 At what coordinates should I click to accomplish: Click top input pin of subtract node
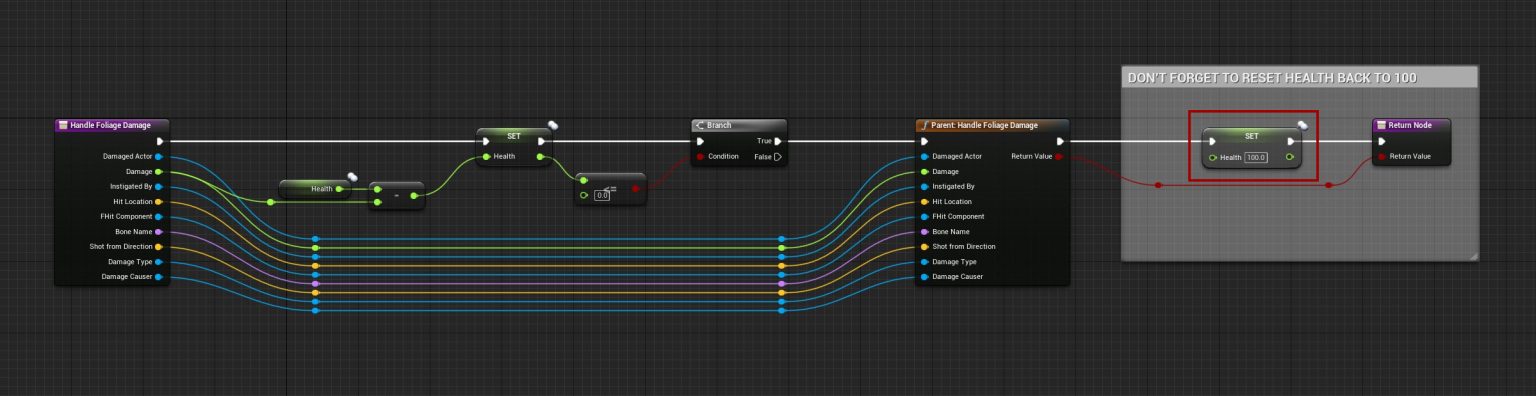click(x=377, y=188)
